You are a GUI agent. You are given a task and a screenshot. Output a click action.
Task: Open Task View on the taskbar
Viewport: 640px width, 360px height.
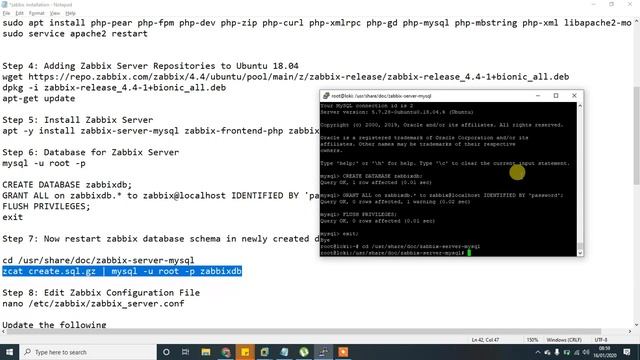tap(185, 352)
